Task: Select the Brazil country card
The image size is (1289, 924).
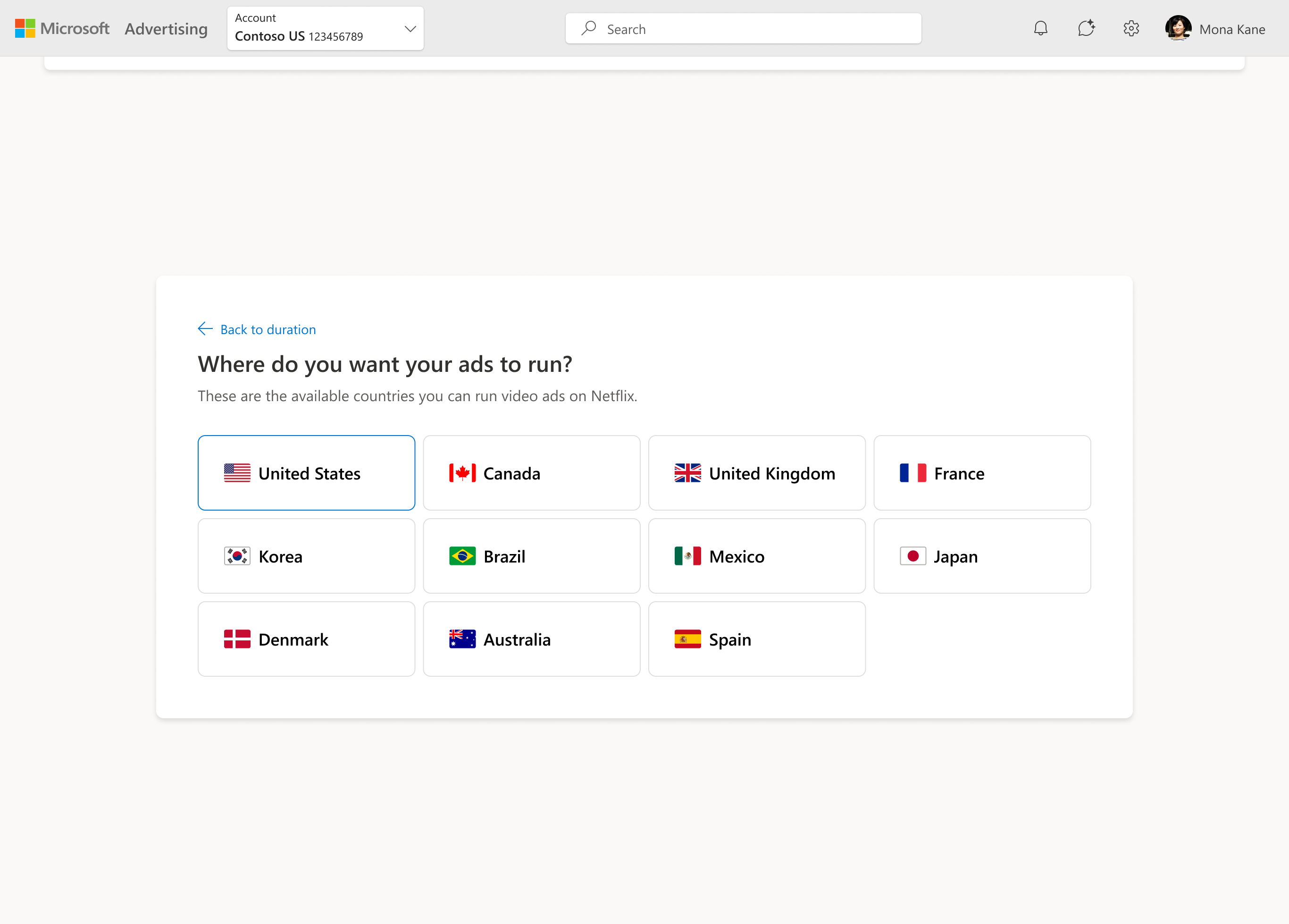Action: 531,556
